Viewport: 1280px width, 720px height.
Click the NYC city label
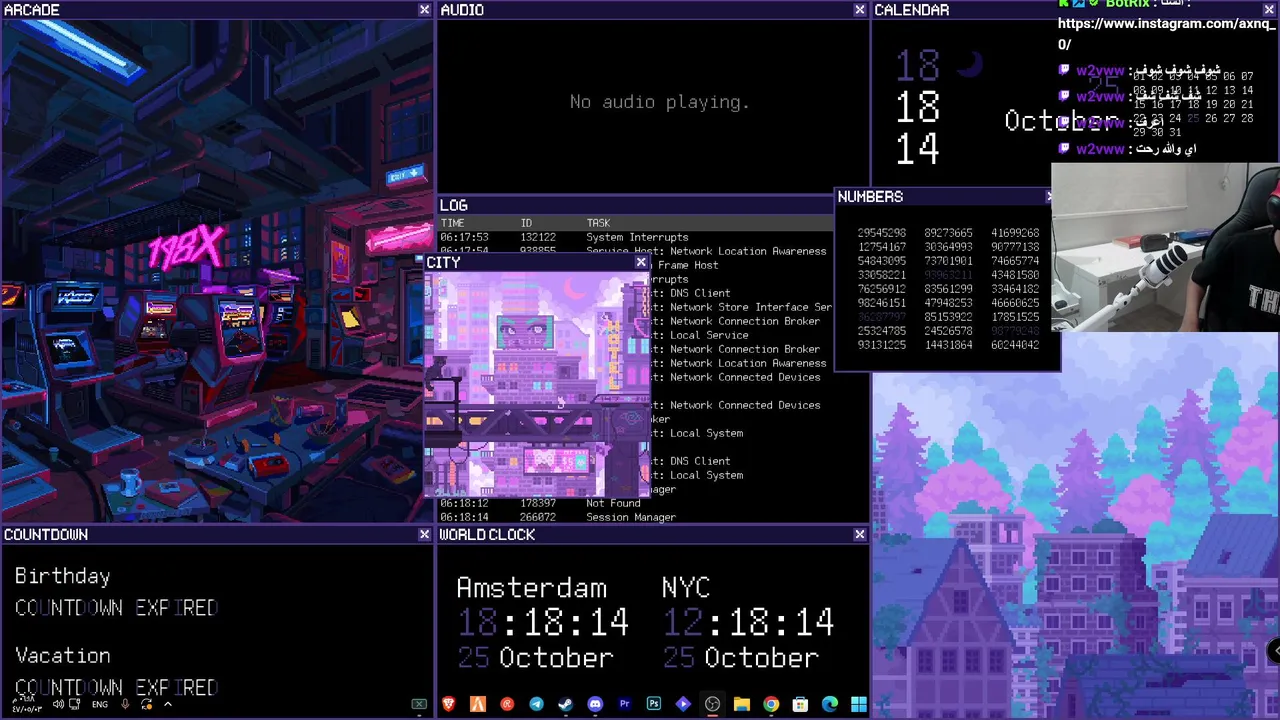686,588
